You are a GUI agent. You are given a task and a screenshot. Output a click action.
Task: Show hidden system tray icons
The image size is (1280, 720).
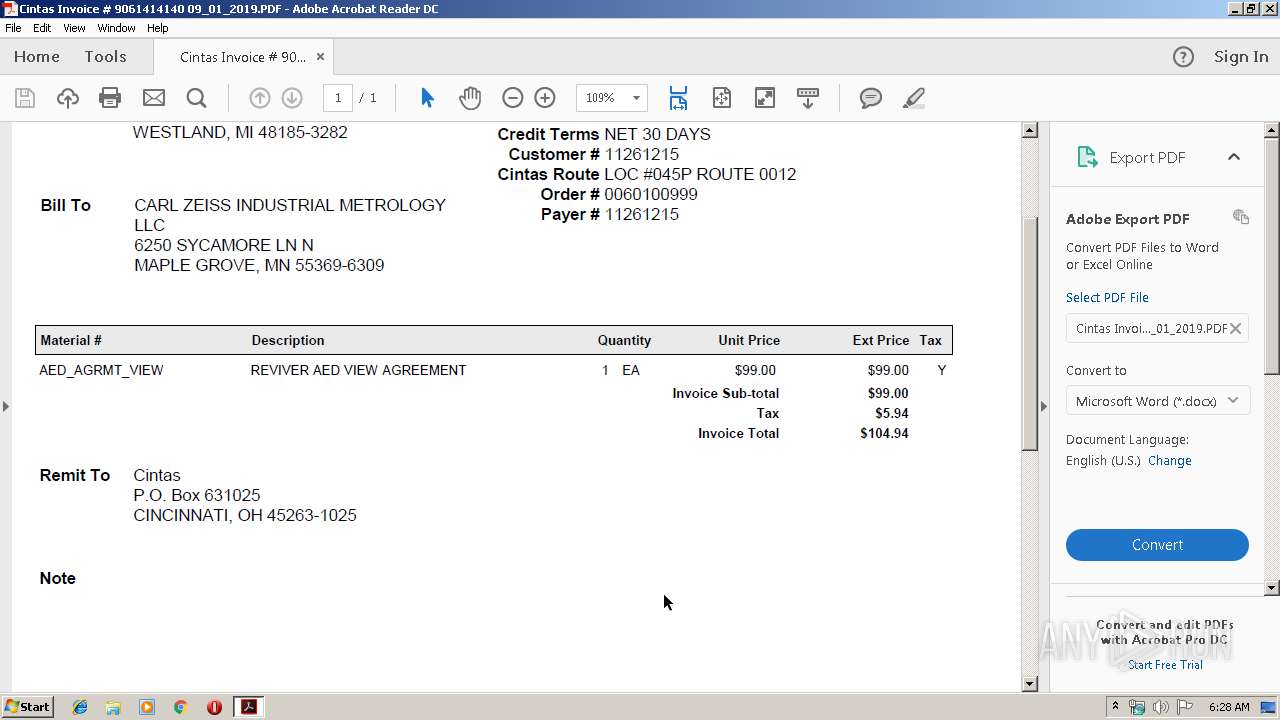(1116, 707)
